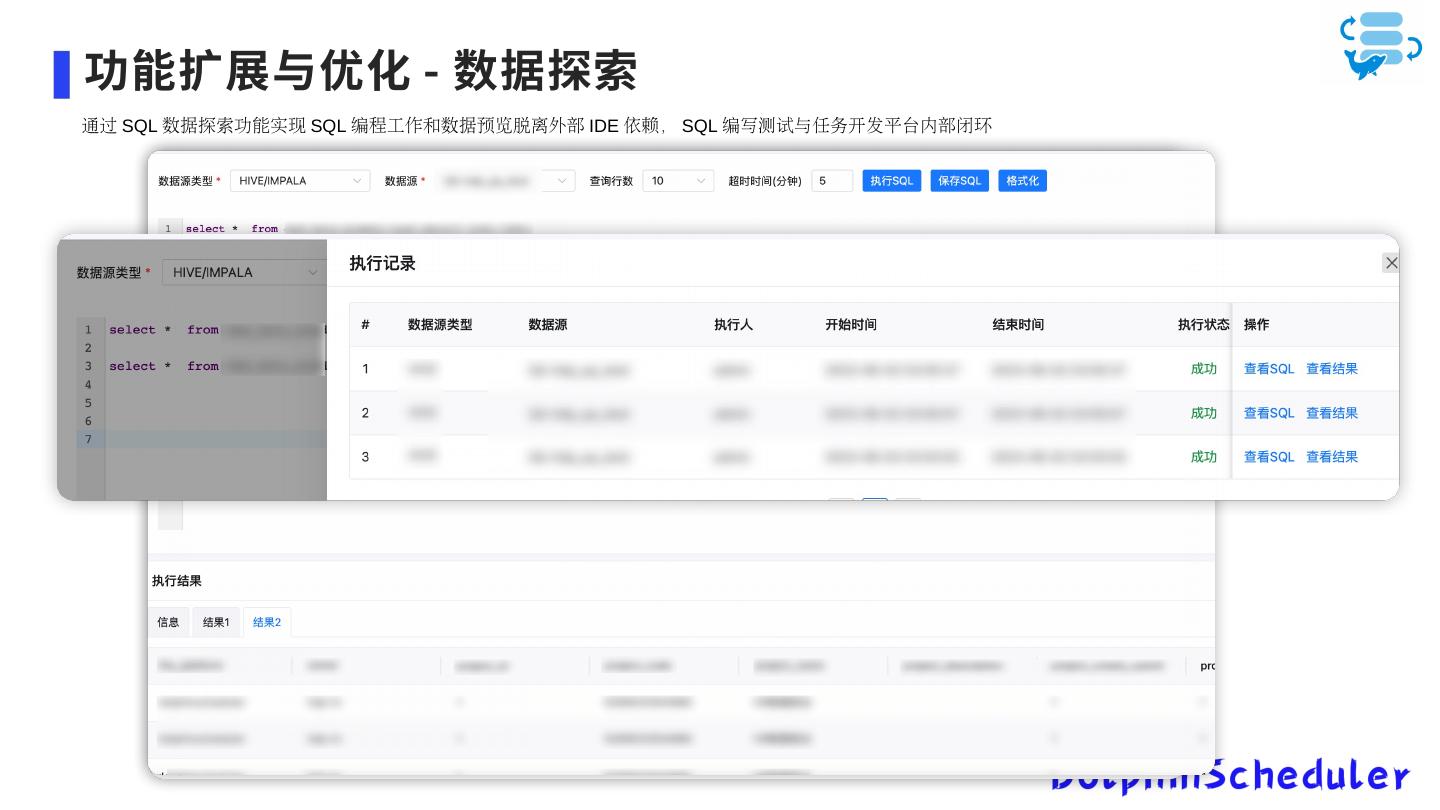The image size is (1440, 810).
Task: Click the 成功 status in record row 1
Action: pyautogui.click(x=1204, y=369)
